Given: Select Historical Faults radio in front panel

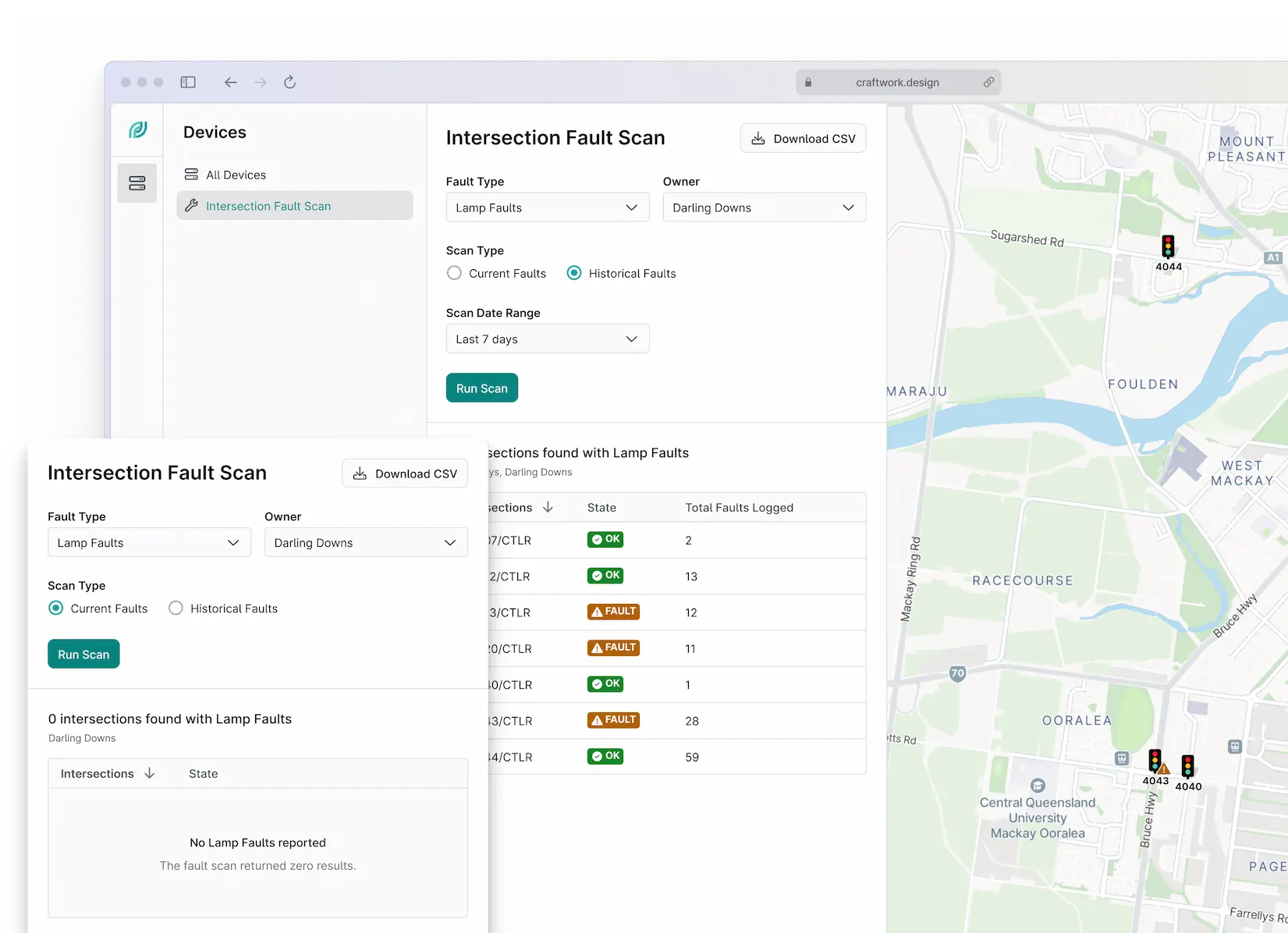Looking at the screenshot, I should [x=176, y=608].
